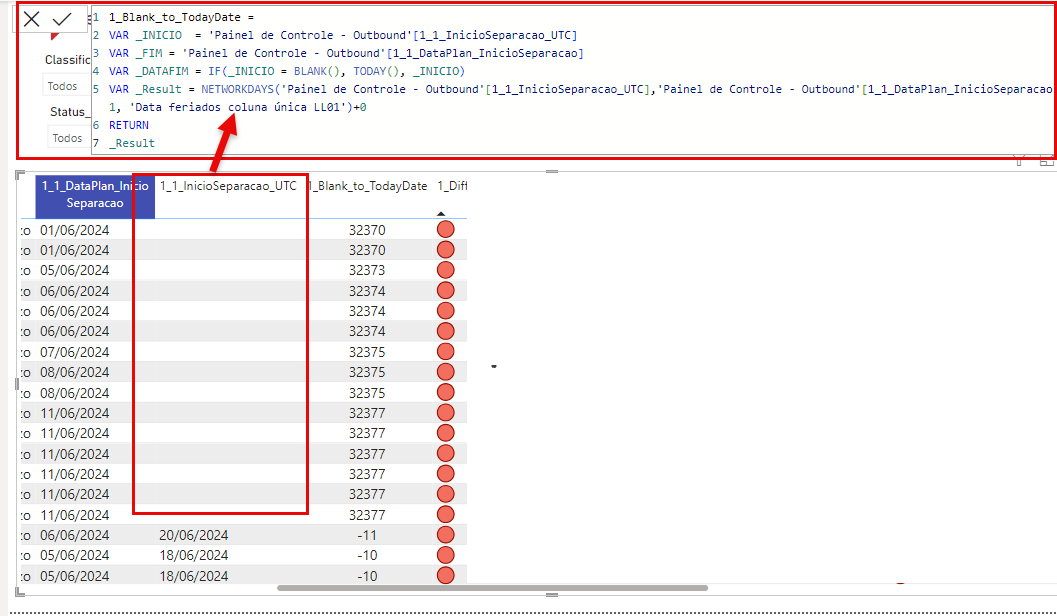Click the 1_1_InicioSeparacao_UTC column header
This screenshot has width=1057, height=616.
tap(228, 186)
